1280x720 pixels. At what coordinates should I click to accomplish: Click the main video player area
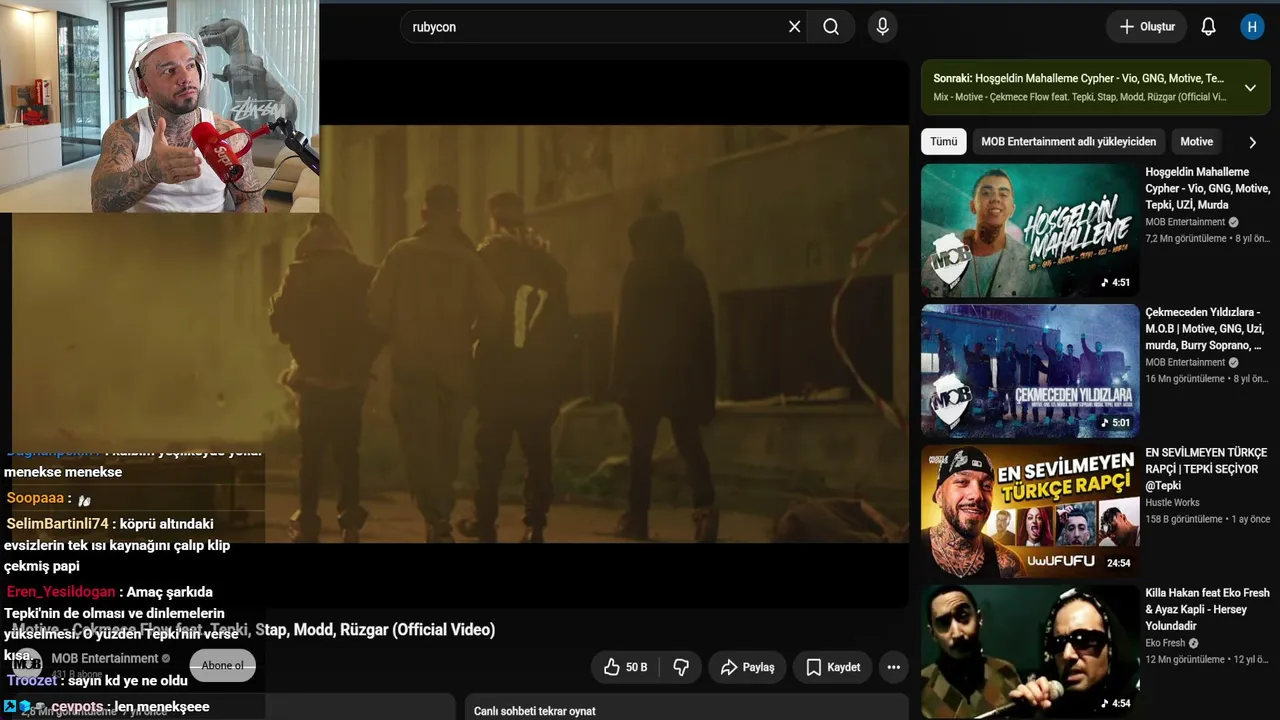click(460, 334)
